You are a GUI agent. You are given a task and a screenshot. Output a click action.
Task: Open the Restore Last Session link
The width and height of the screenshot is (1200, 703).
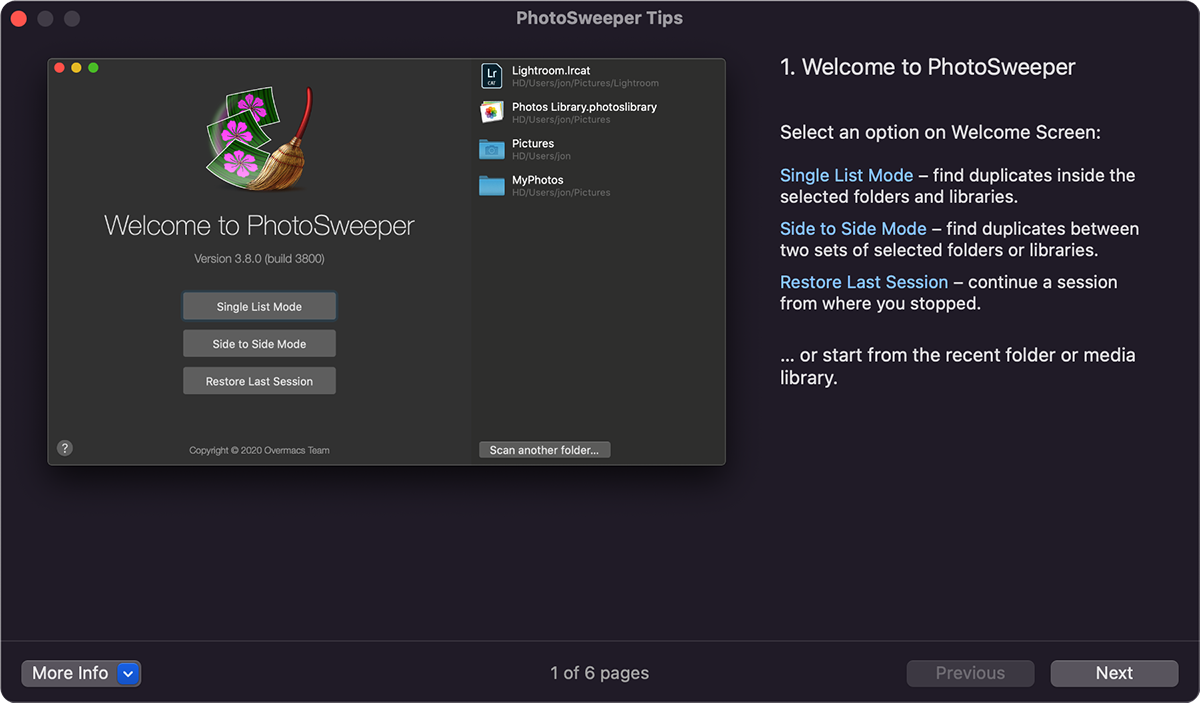[x=863, y=282]
